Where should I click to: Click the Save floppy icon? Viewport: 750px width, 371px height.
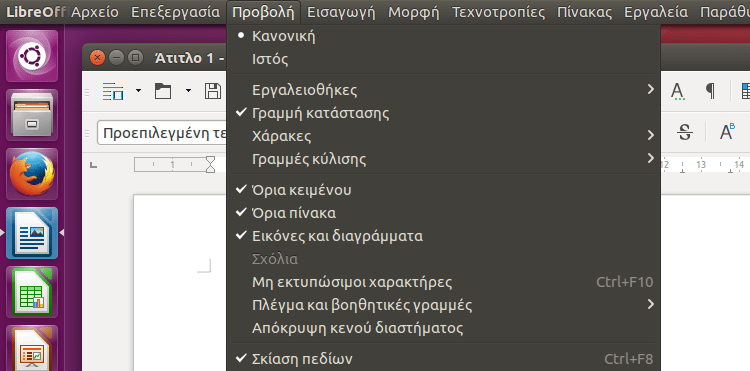(213, 90)
